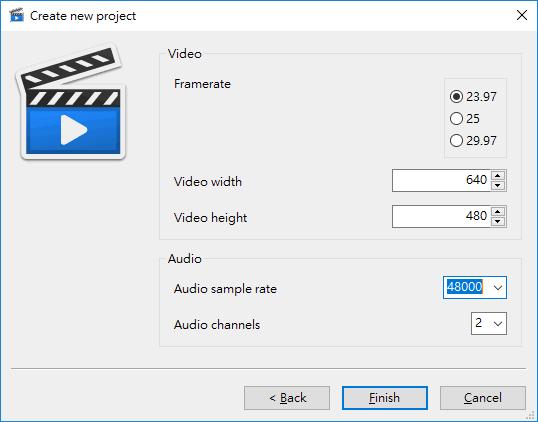Increase Video width with the up arrow

(498, 176)
